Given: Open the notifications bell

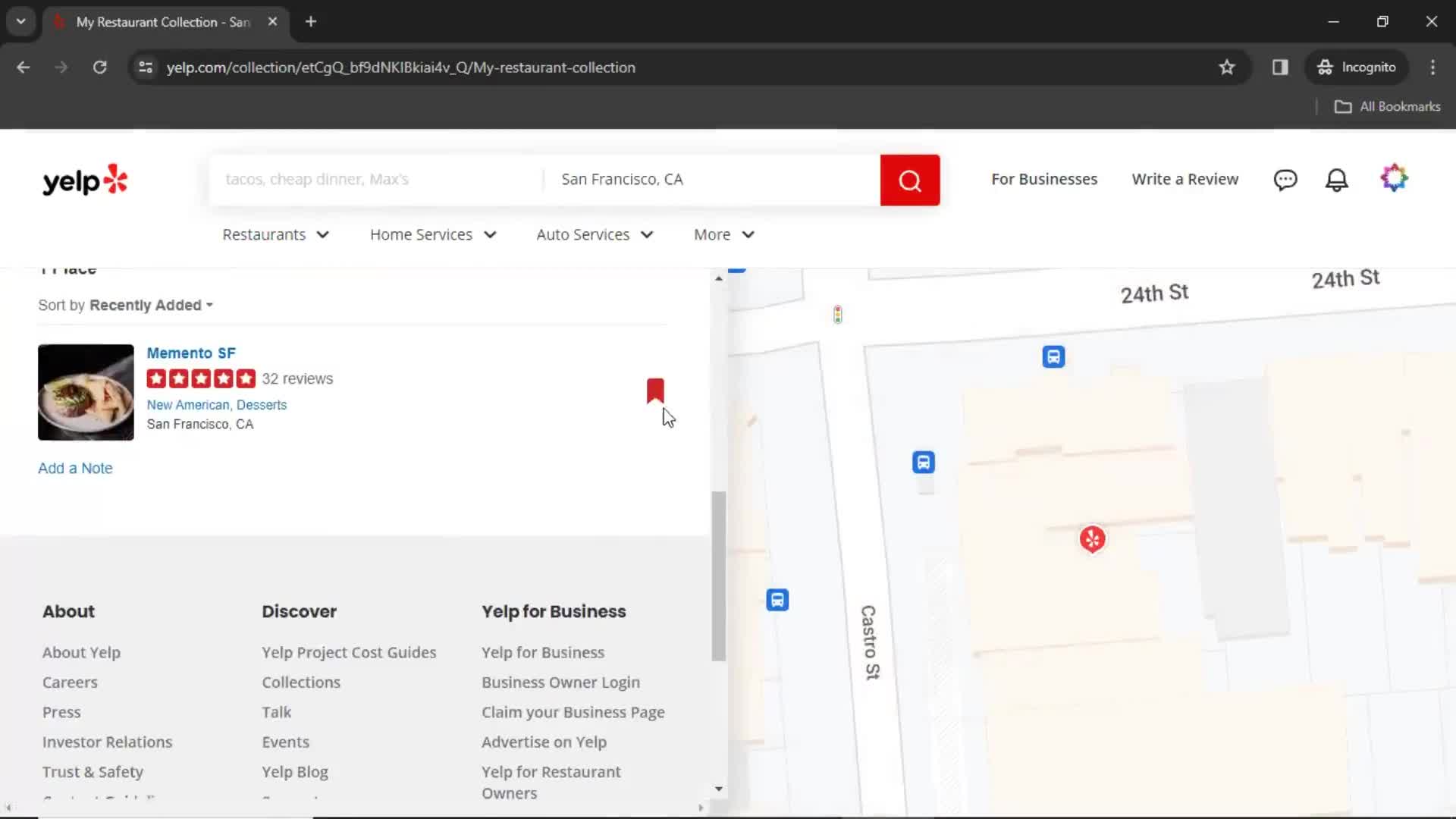Looking at the screenshot, I should tap(1336, 180).
